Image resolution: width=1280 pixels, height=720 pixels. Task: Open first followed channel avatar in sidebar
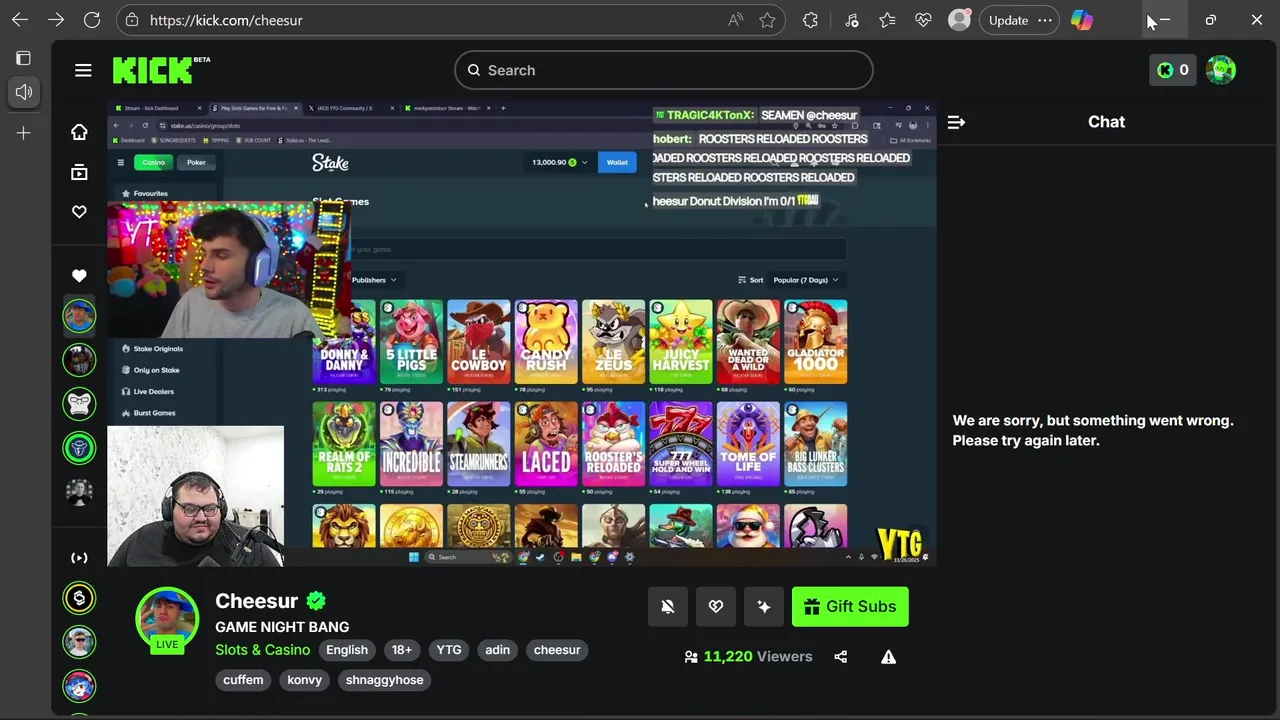click(x=79, y=316)
